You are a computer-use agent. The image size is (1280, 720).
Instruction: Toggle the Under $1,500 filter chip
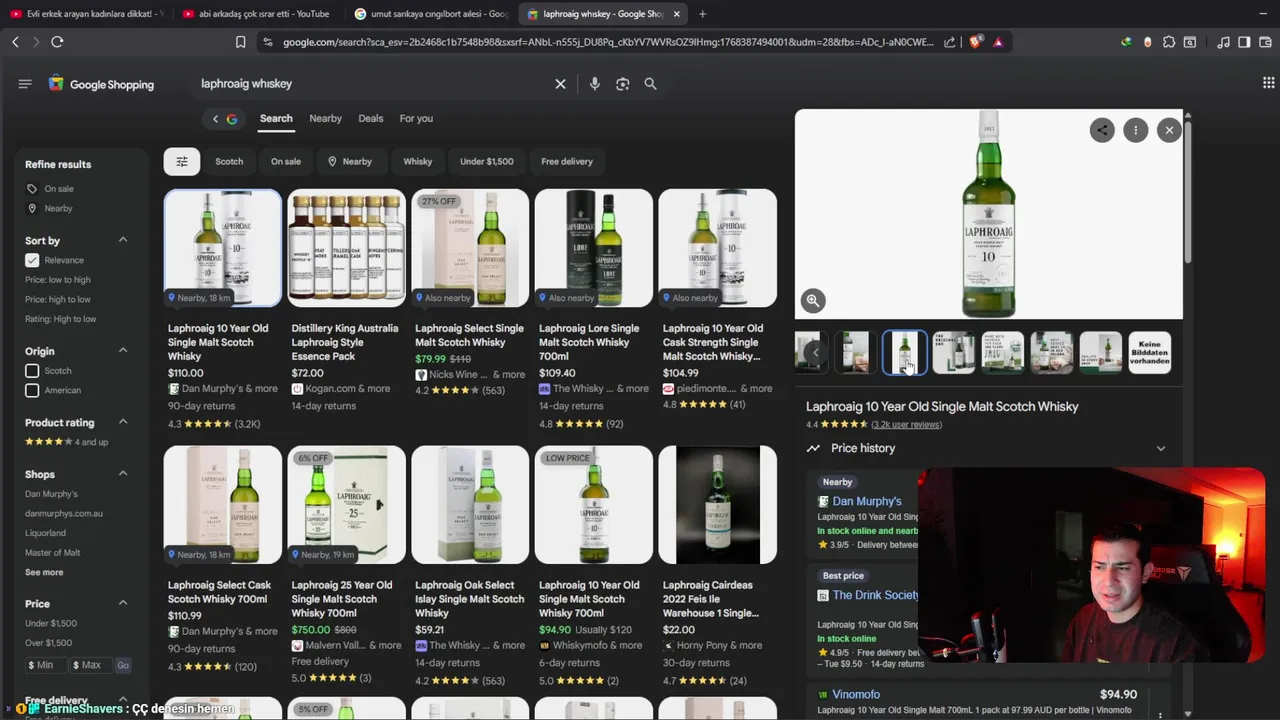486,161
